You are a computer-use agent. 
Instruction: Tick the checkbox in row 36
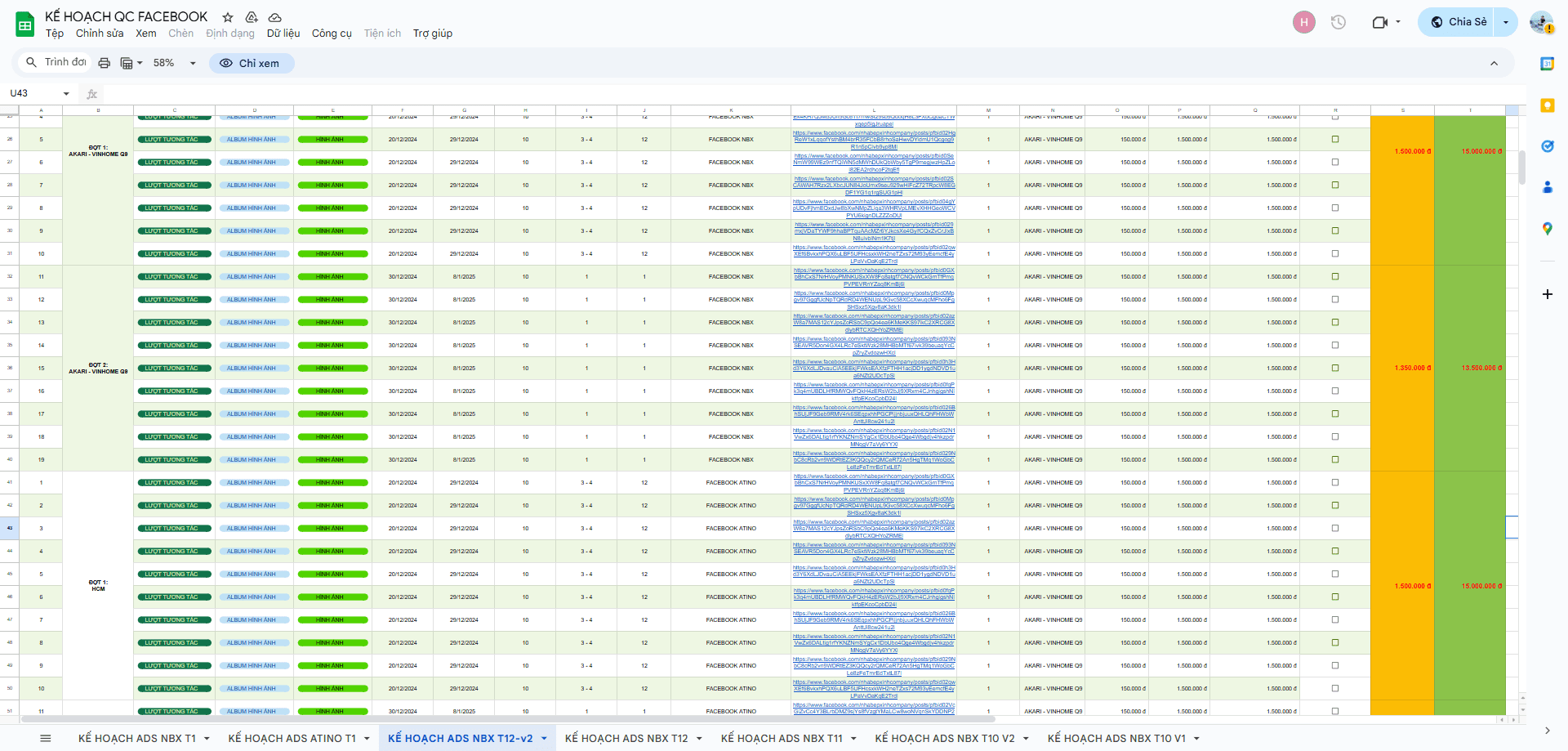[1335, 368]
